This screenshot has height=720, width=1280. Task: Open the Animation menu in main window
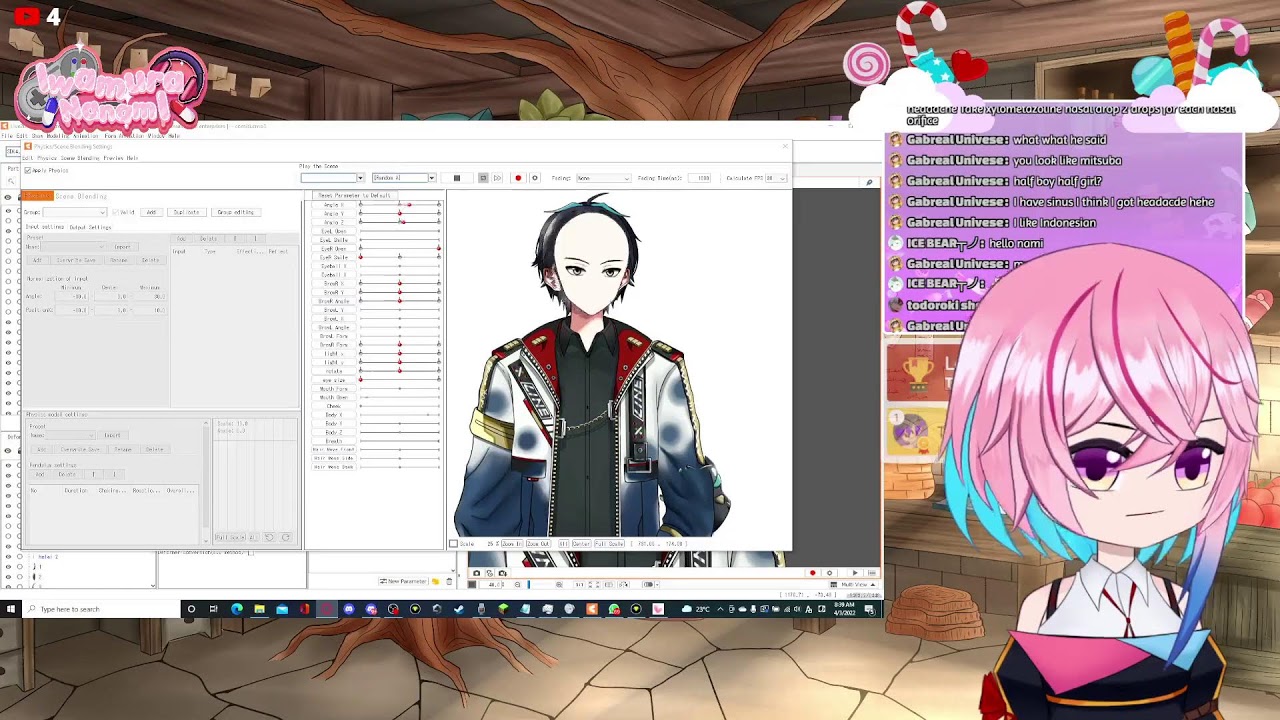click(x=85, y=136)
